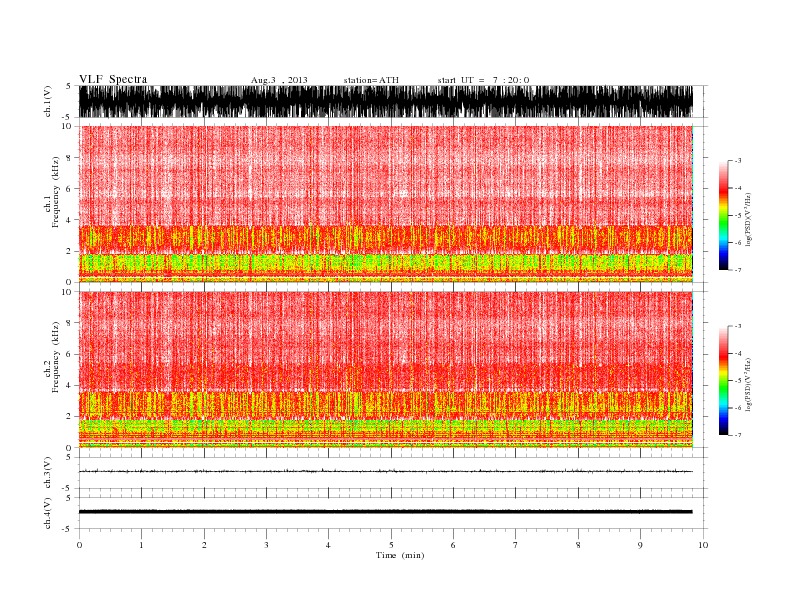Click the time axis tick label "6"
This screenshot has width=792, height=612.
(453, 545)
